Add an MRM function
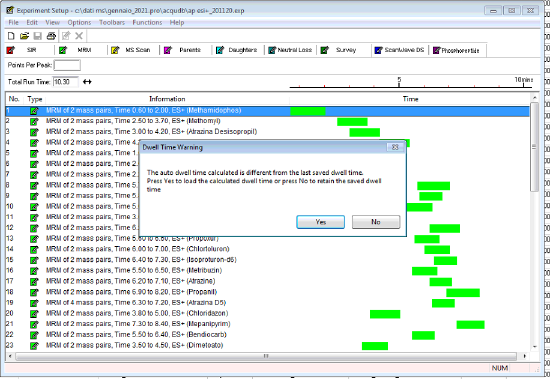Image resolution: width=550 pixels, height=379 pixels. (81, 50)
